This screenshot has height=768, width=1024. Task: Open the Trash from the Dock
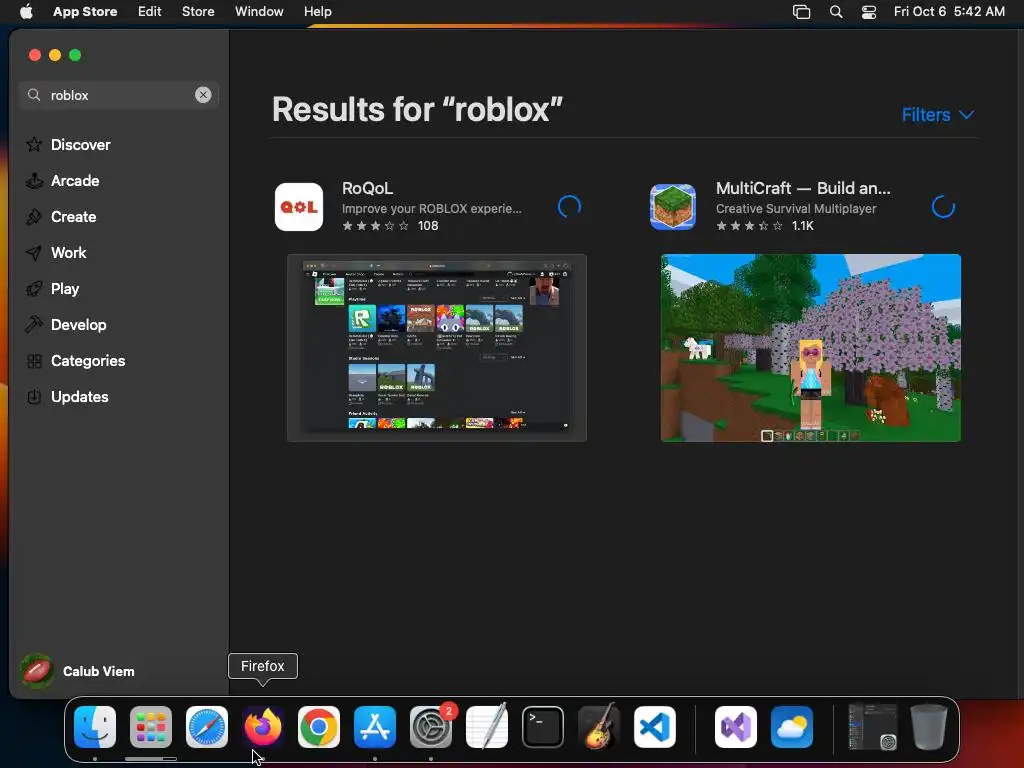coord(929,727)
